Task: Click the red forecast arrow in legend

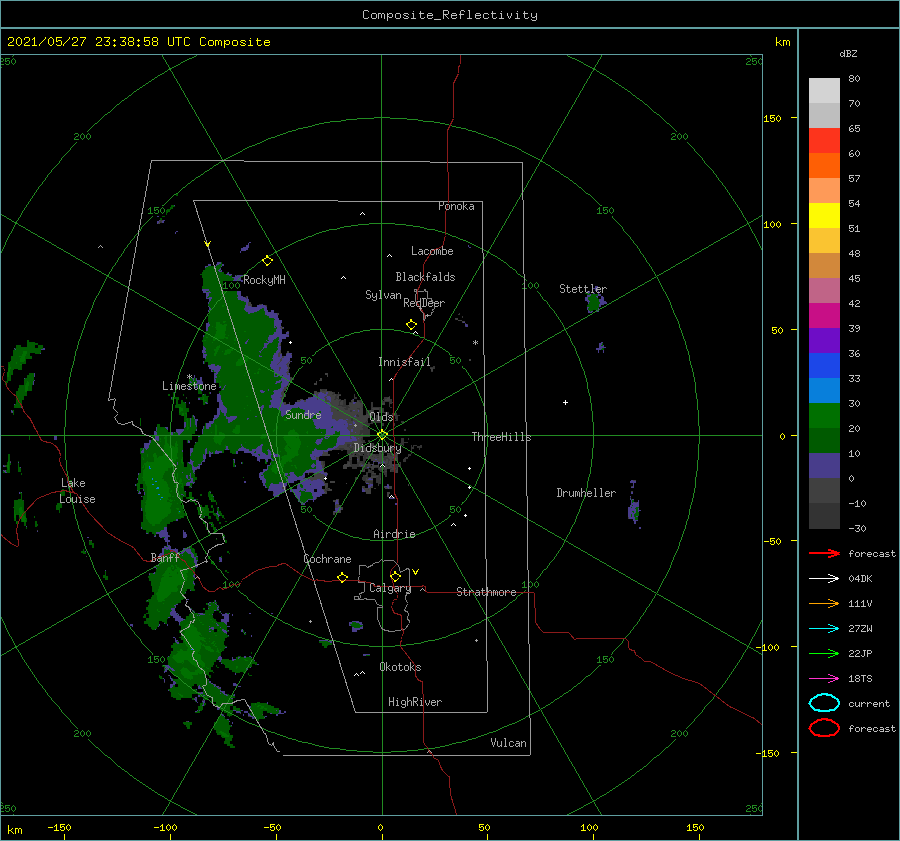Action: tap(824, 553)
